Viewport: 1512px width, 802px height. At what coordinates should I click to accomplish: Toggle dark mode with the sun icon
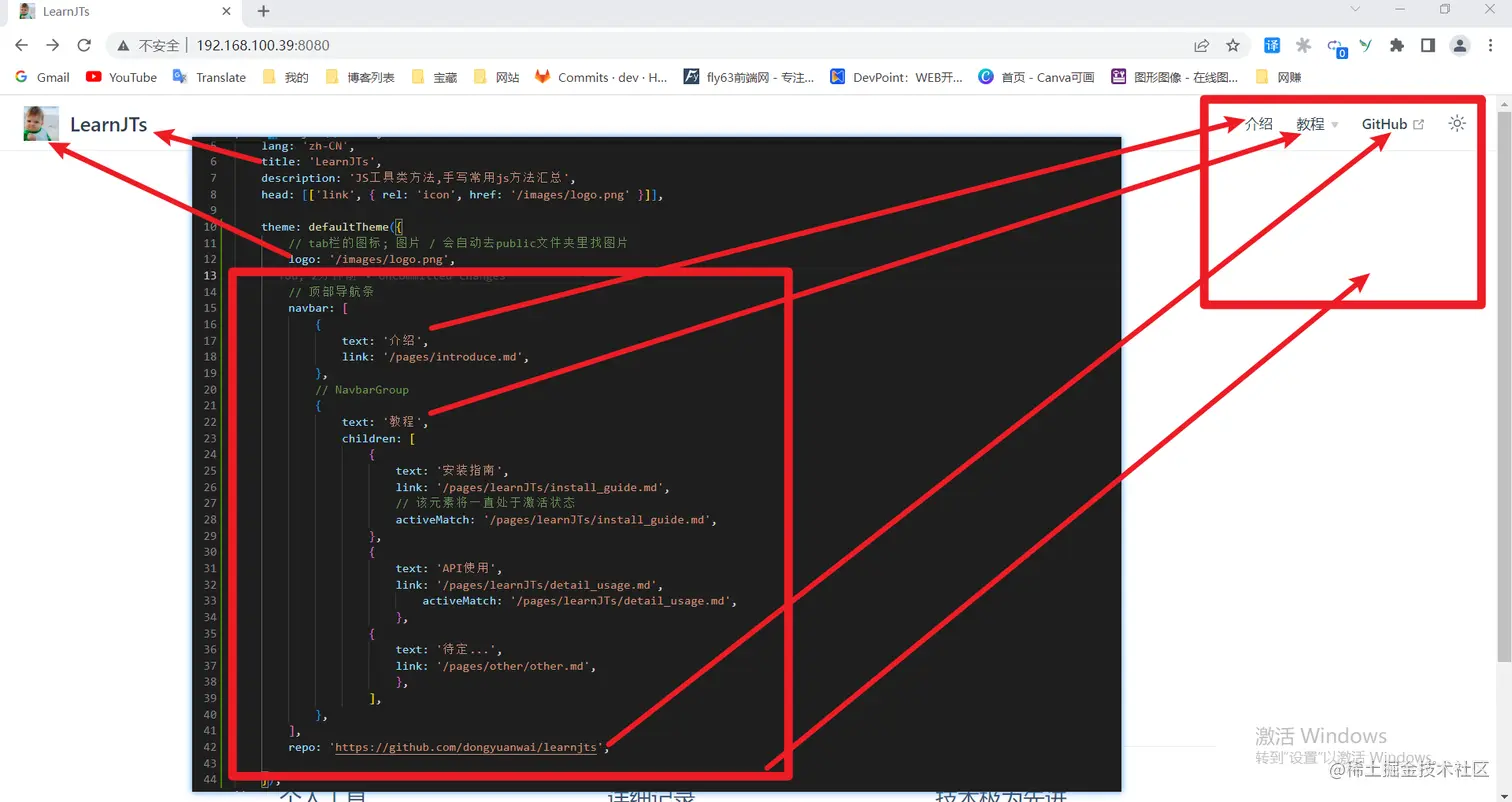[x=1457, y=124]
